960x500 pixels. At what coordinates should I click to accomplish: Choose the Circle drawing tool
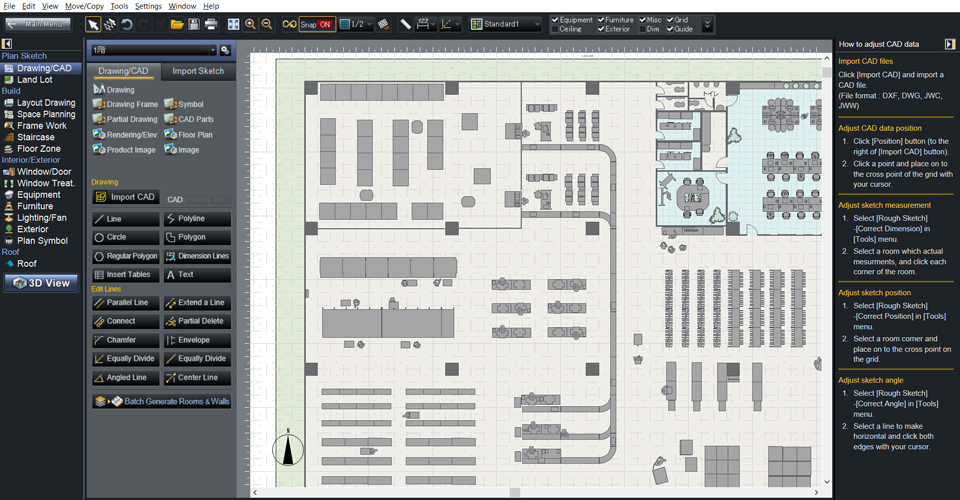(x=125, y=237)
